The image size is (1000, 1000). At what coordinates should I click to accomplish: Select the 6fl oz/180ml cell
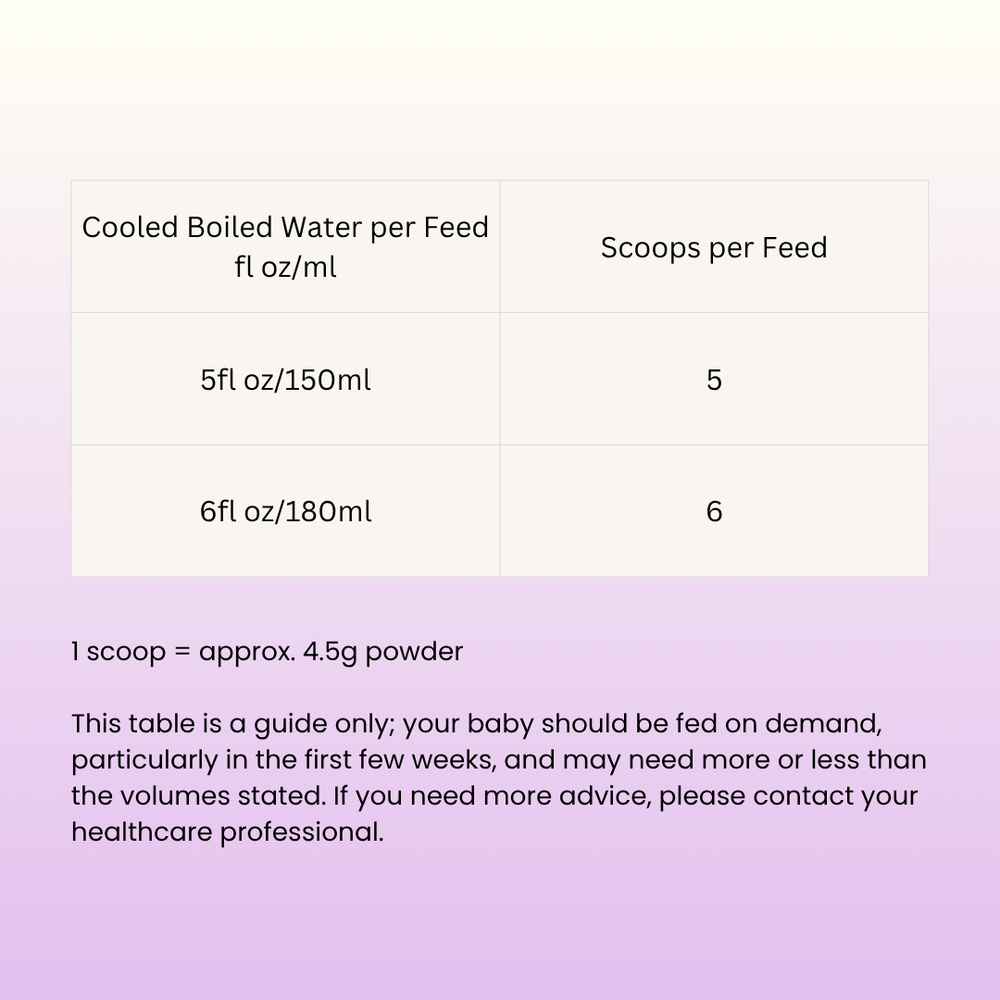(x=285, y=511)
